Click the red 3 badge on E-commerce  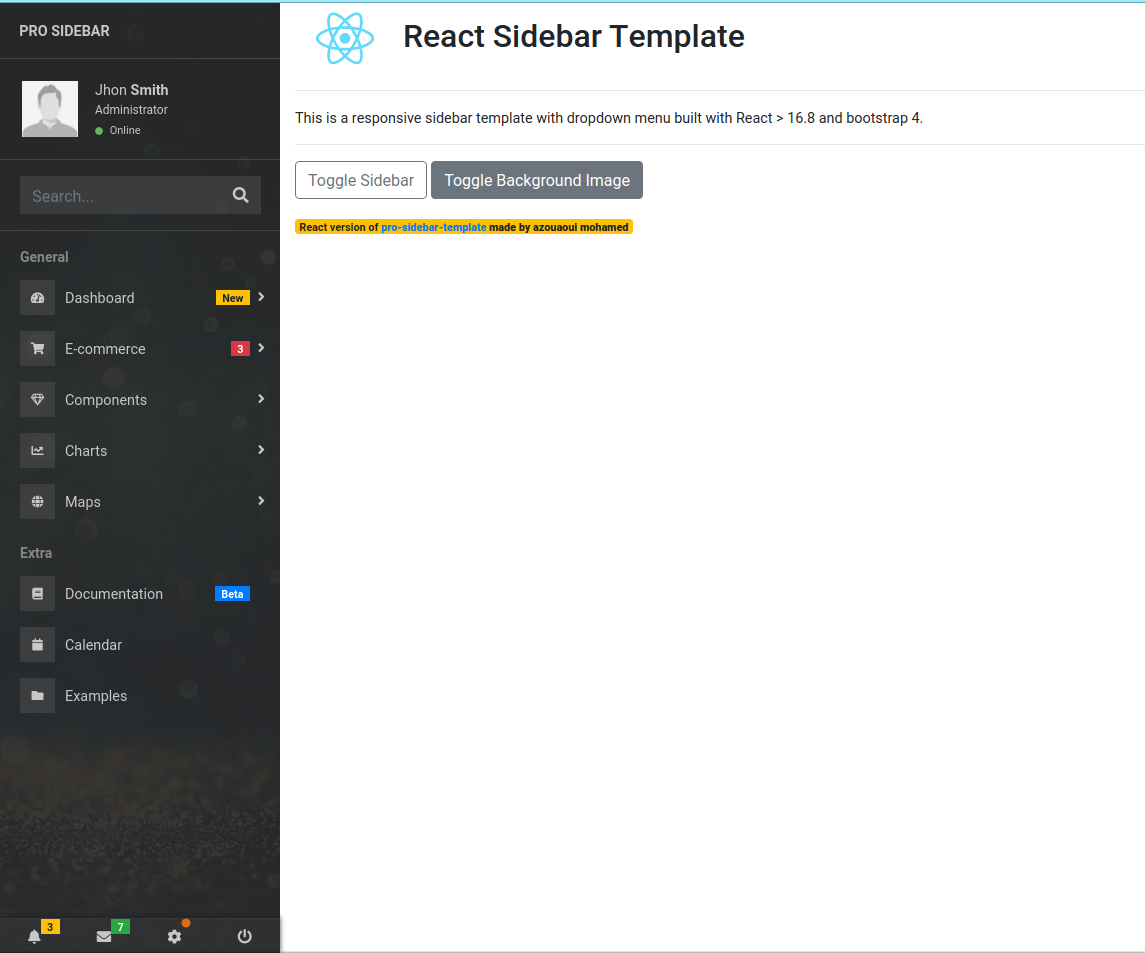pyautogui.click(x=240, y=349)
